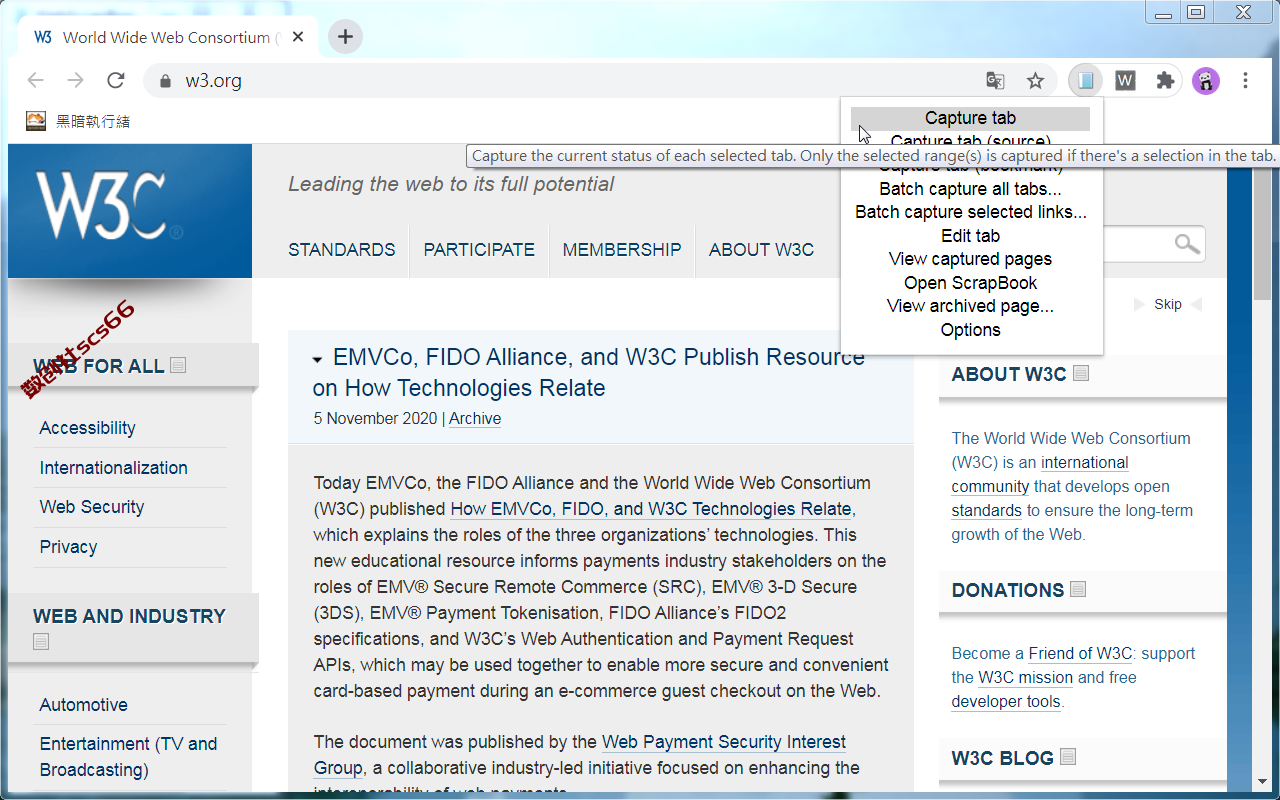Click the translate page icon
This screenshot has width=1280, height=800.
click(995, 81)
